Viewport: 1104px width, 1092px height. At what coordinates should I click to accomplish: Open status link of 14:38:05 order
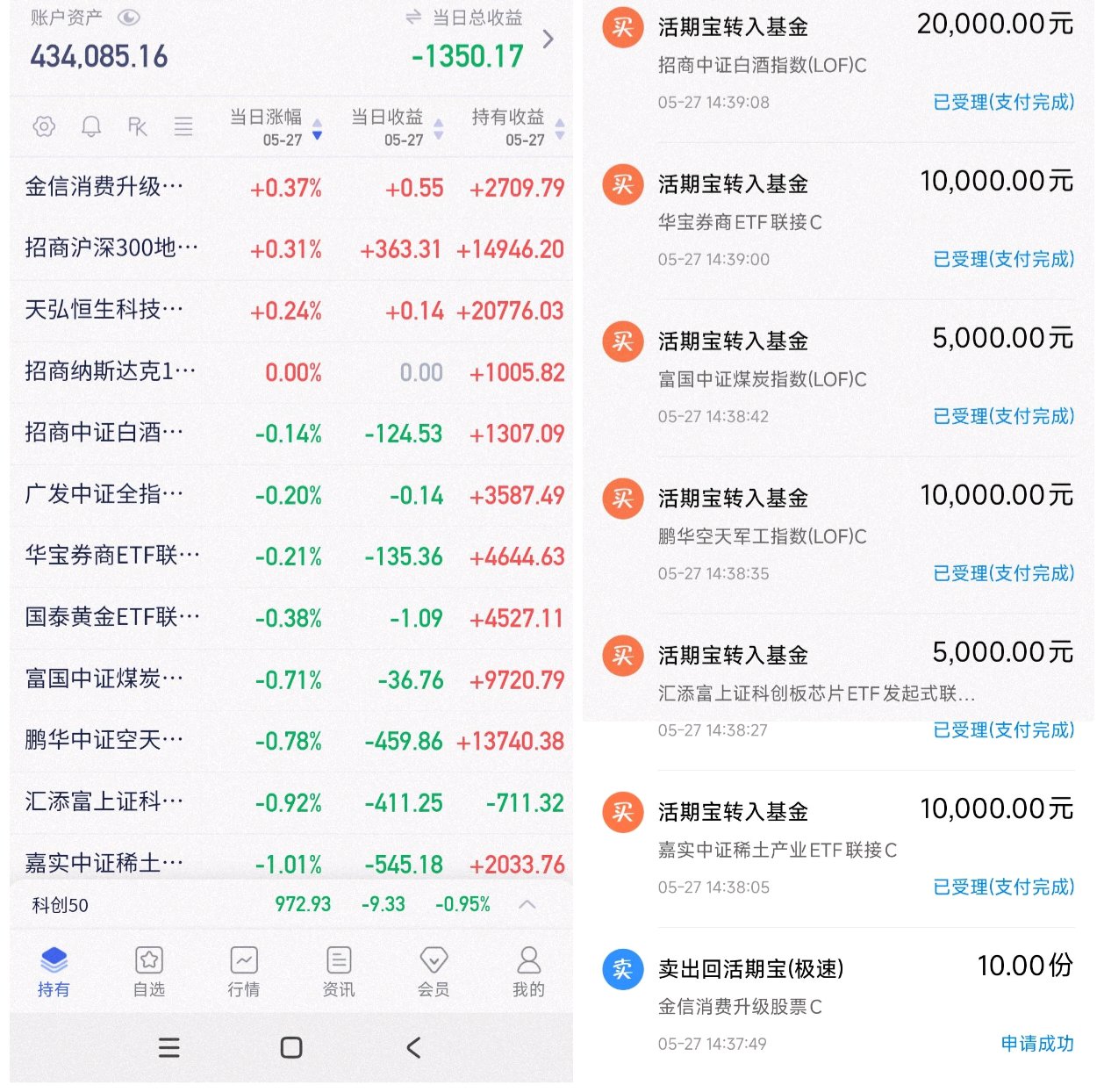tap(1004, 887)
